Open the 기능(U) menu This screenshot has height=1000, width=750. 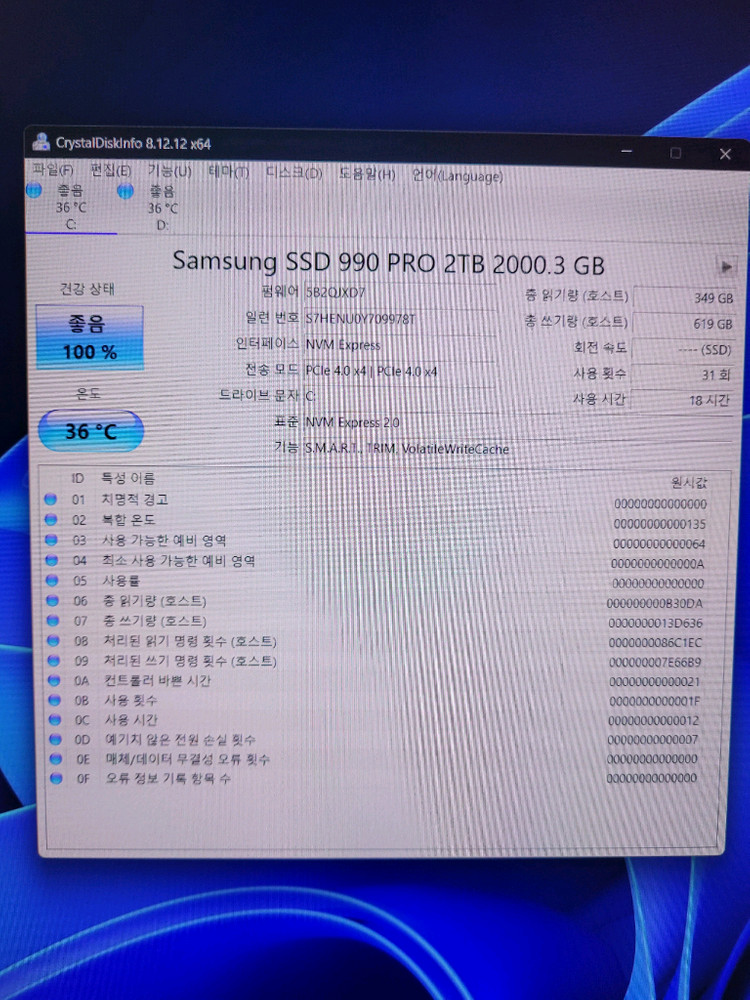[169, 171]
